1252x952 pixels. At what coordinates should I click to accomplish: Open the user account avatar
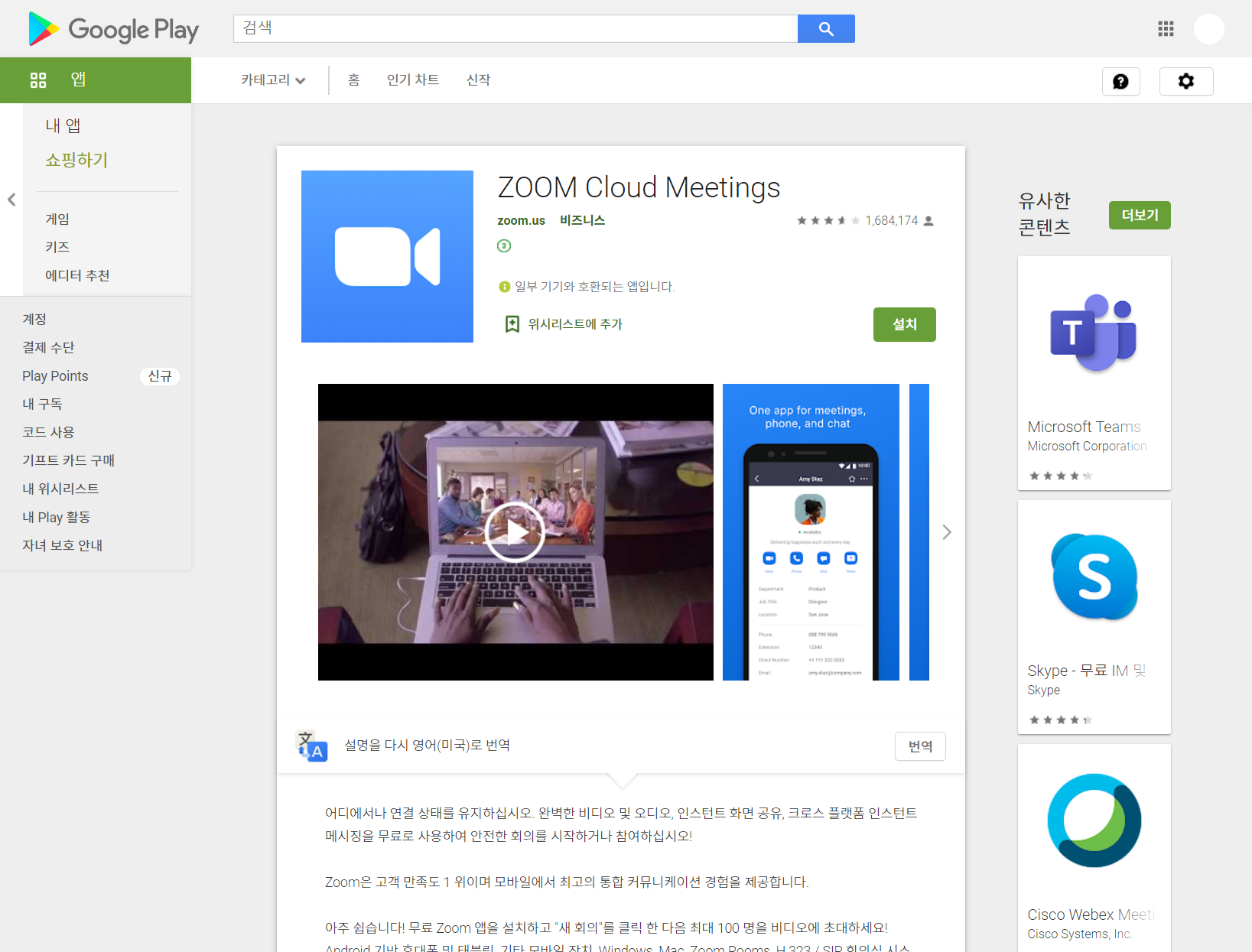pos(1209,29)
